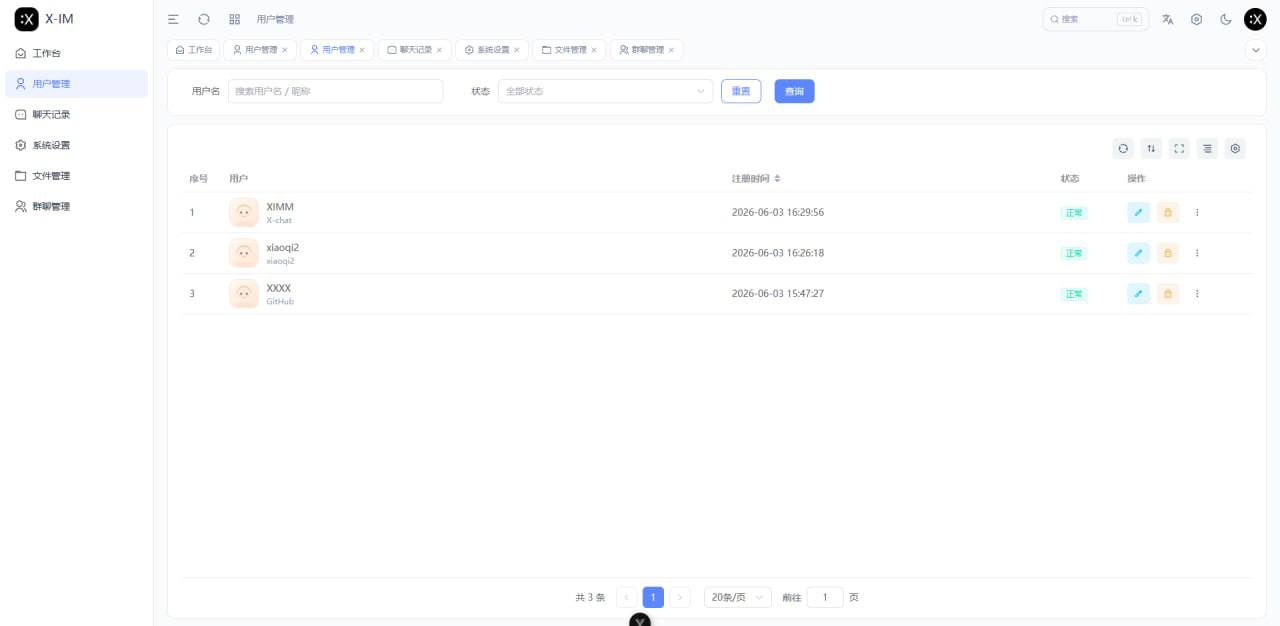This screenshot has height=626, width=1280.
Task: Expand the tab list chevron at far right
Action: click(x=1257, y=50)
